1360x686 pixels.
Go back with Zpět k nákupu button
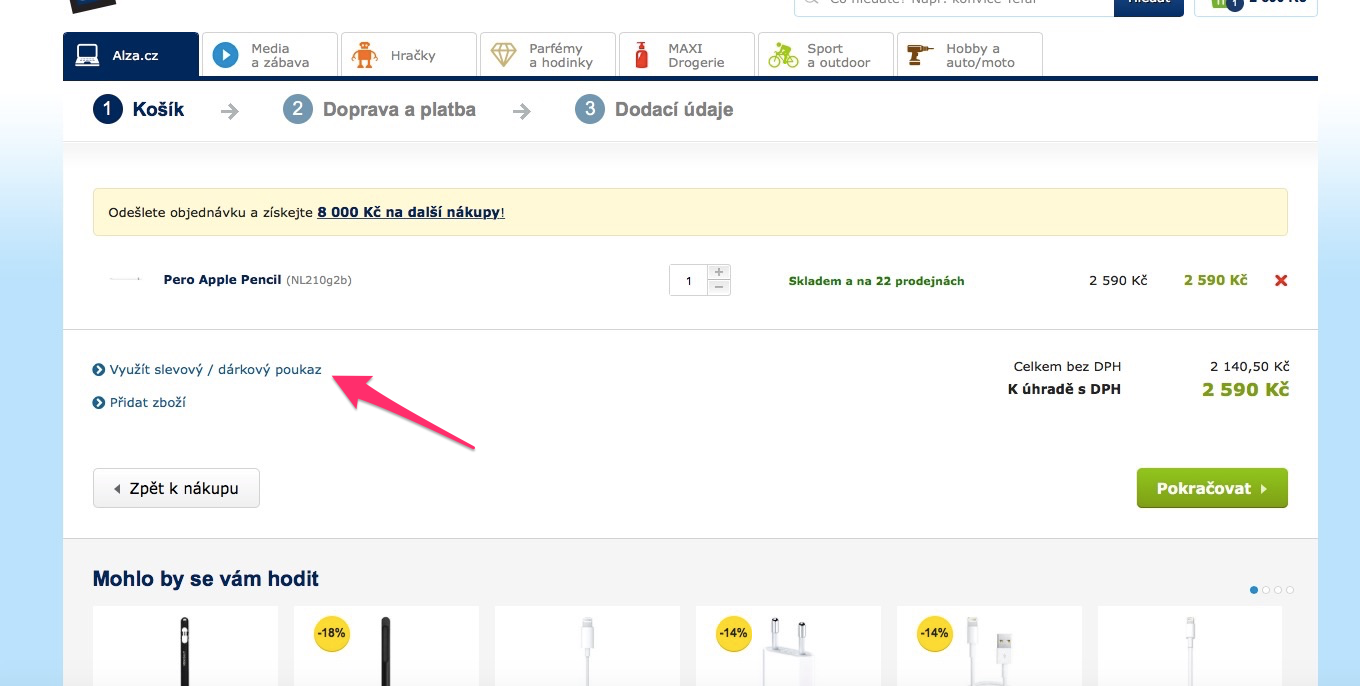pyautogui.click(x=176, y=488)
